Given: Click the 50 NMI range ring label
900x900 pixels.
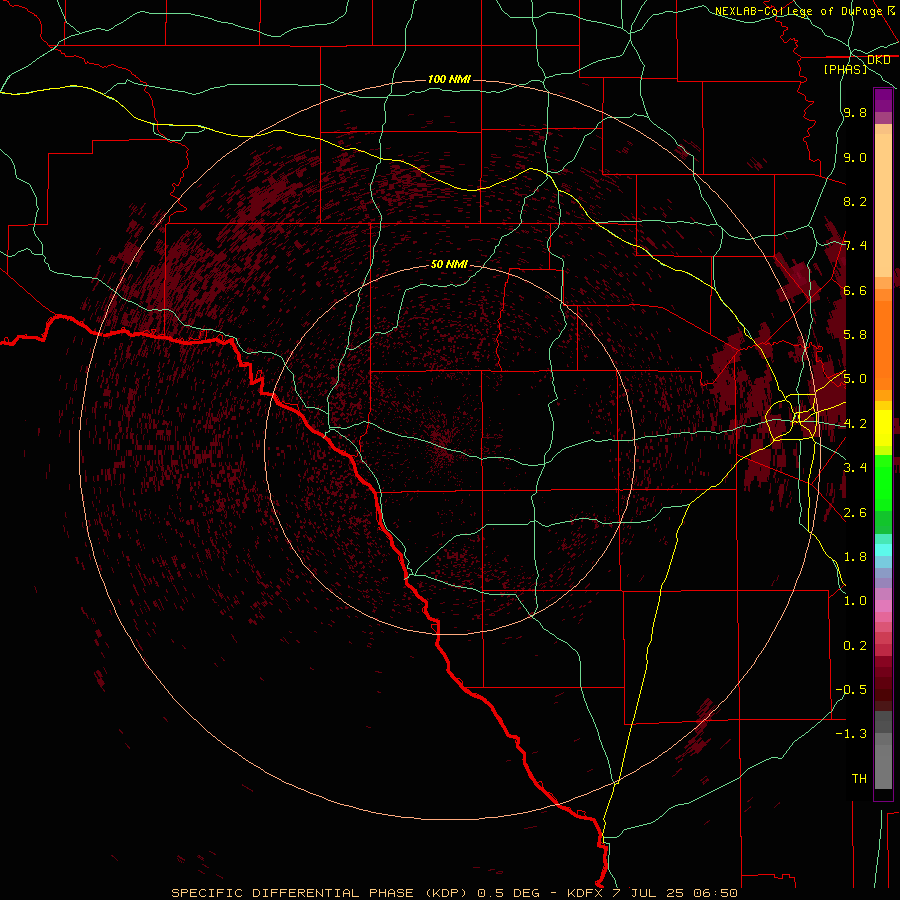Looking at the screenshot, I should pyautogui.click(x=449, y=265).
